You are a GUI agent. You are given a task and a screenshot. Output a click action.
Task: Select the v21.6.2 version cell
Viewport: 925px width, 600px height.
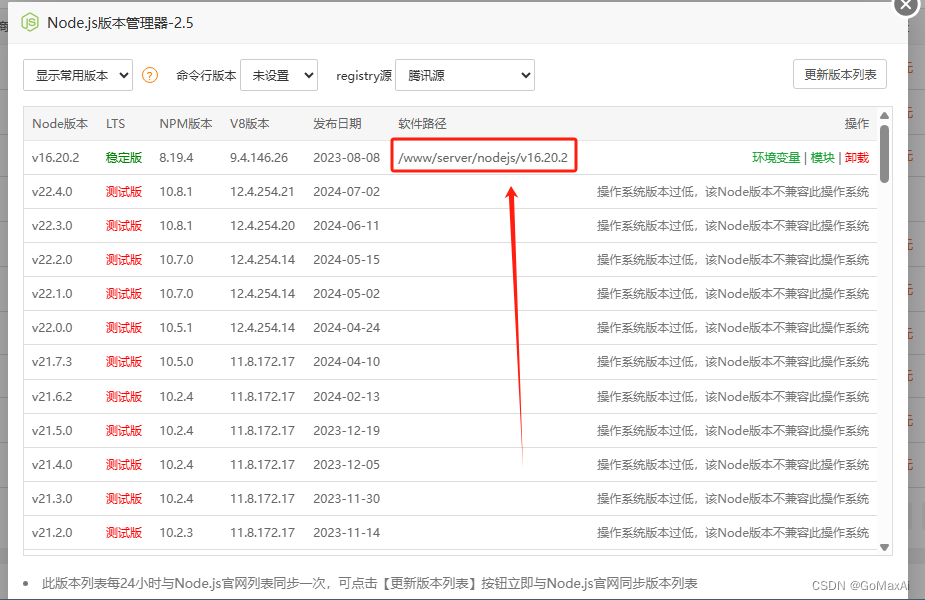(x=52, y=396)
